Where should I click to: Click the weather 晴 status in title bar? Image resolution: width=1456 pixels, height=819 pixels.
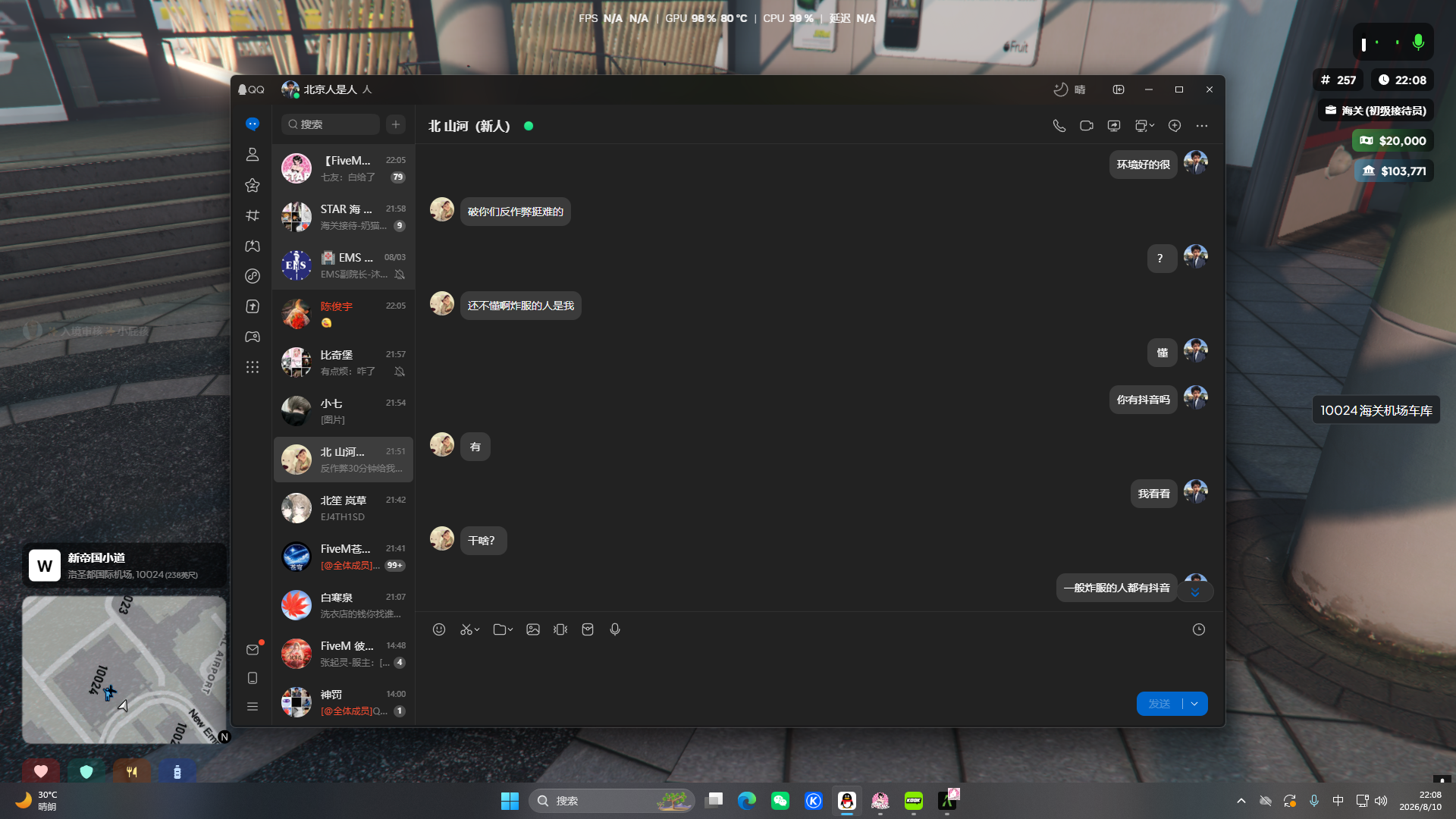pos(1069,89)
